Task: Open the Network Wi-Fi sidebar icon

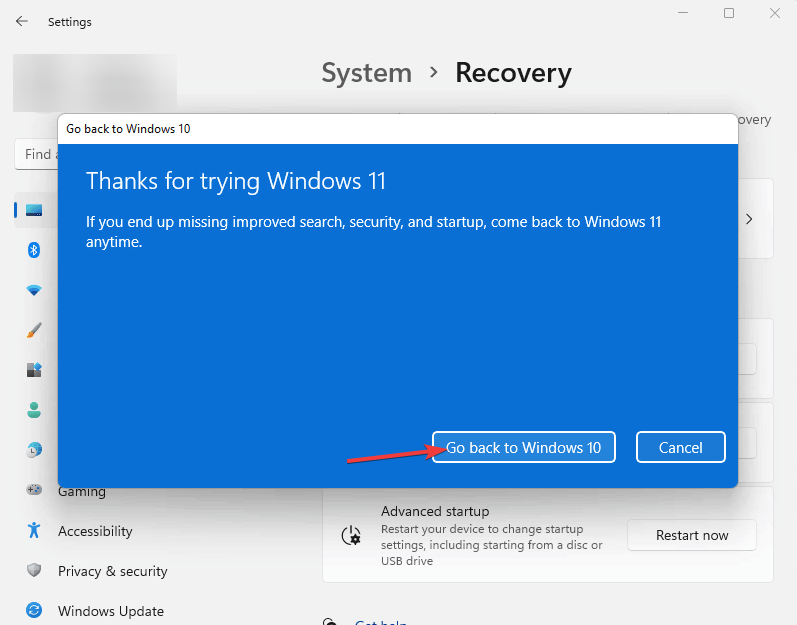Action: tap(34, 290)
